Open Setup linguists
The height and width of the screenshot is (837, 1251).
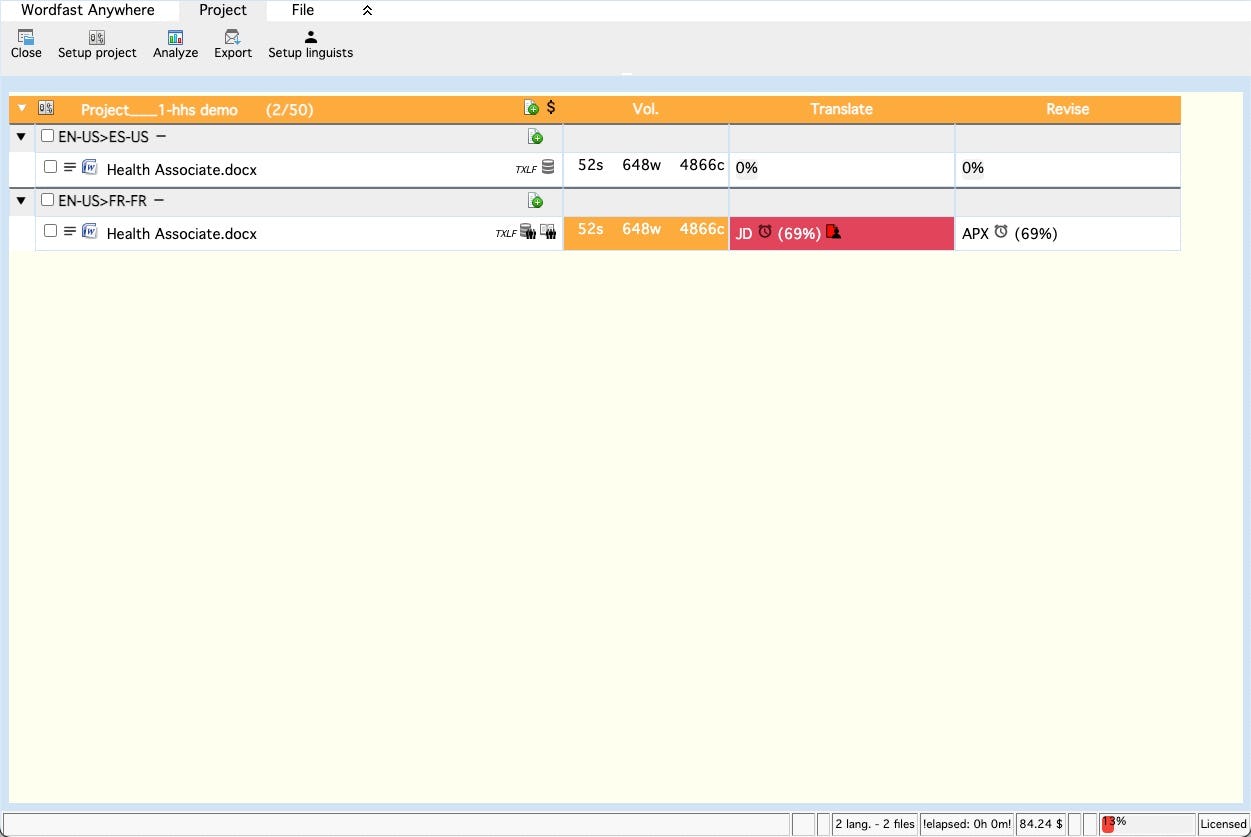(310, 43)
